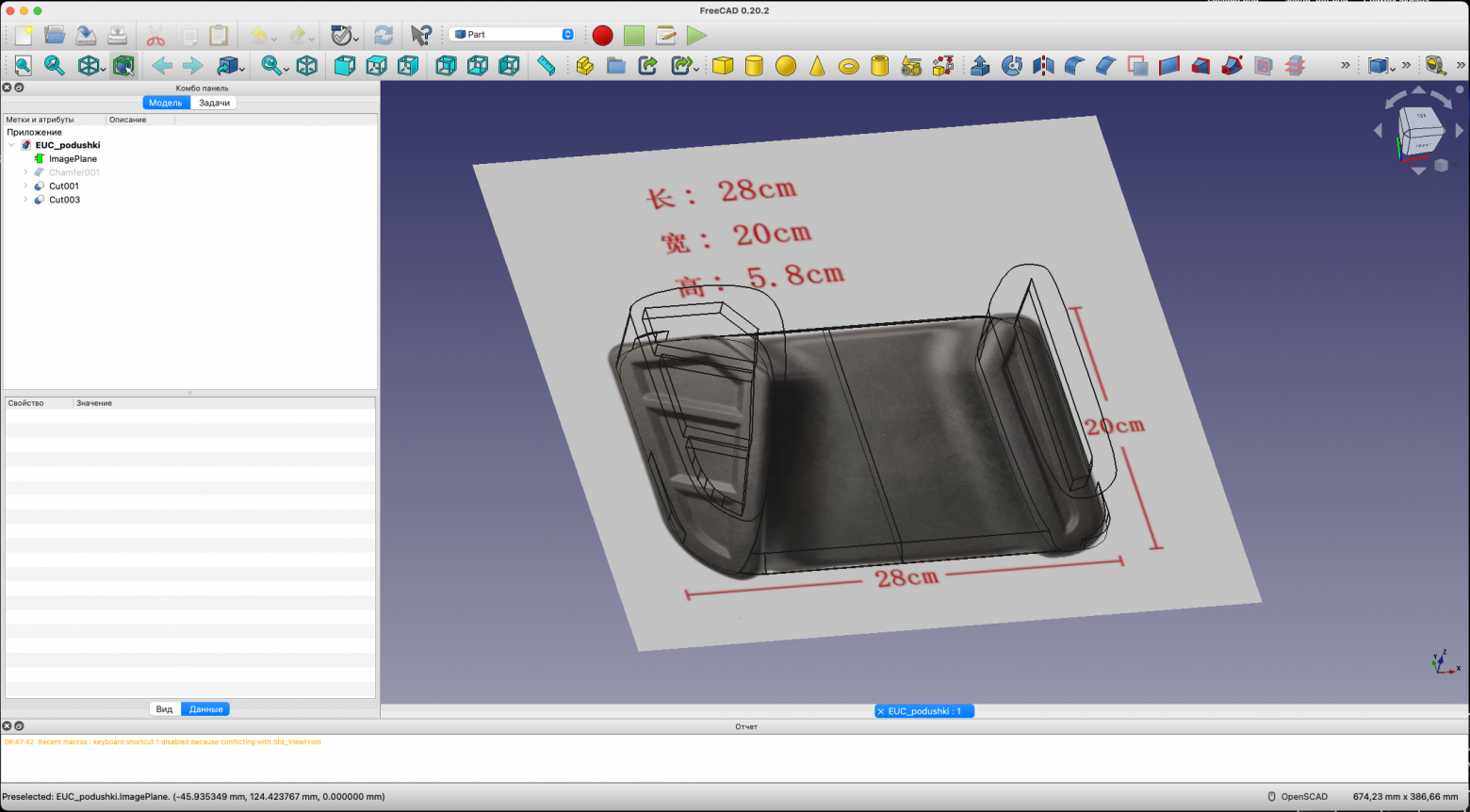1470x812 pixels.
Task: Open the Part workbench selector dropdown
Action: [x=513, y=34]
